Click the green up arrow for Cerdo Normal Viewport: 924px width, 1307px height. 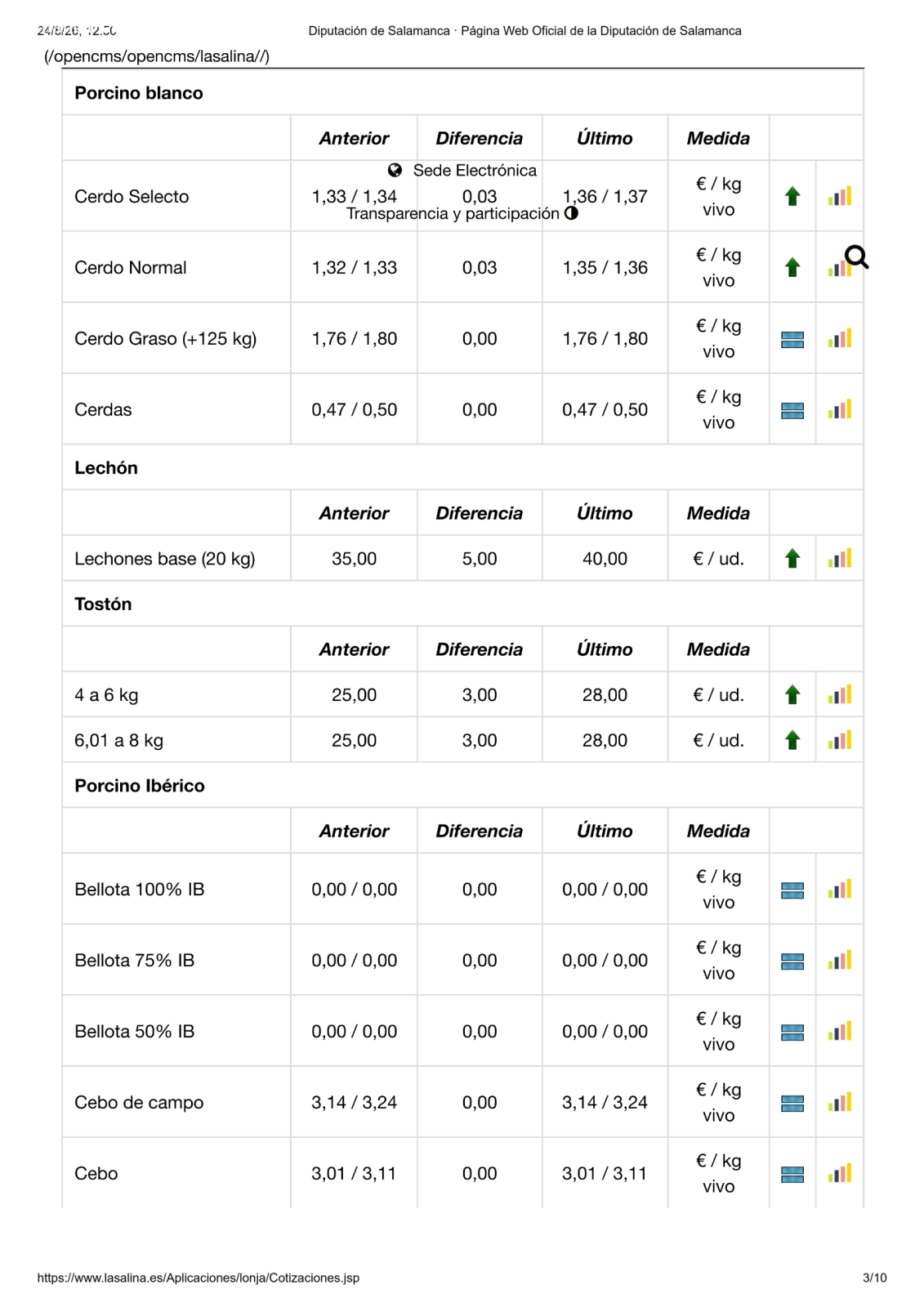792,267
